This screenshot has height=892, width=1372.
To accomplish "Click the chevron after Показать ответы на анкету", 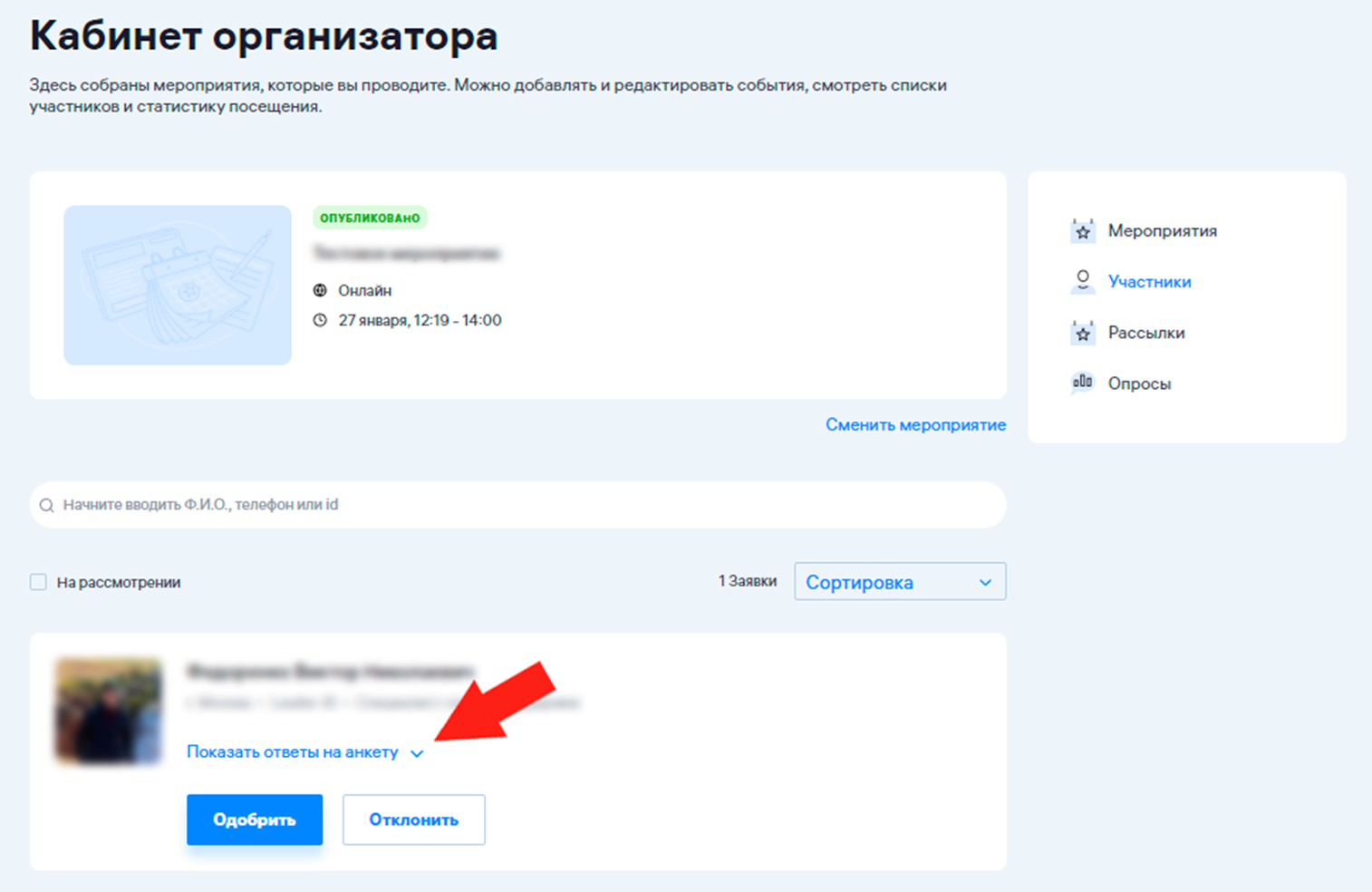I will (417, 753).
